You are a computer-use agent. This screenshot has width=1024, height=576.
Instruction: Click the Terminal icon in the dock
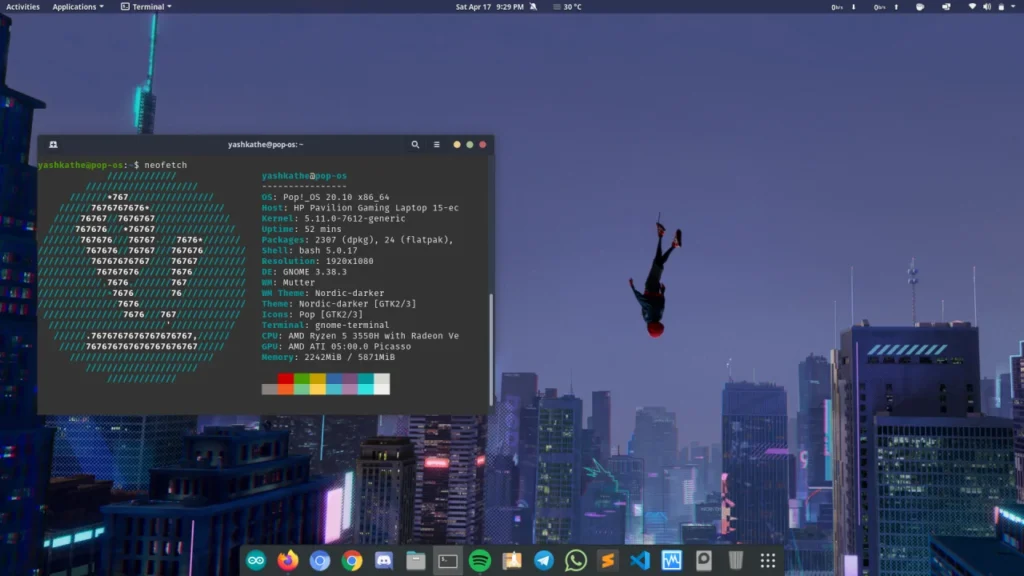(x=448, y=560)
